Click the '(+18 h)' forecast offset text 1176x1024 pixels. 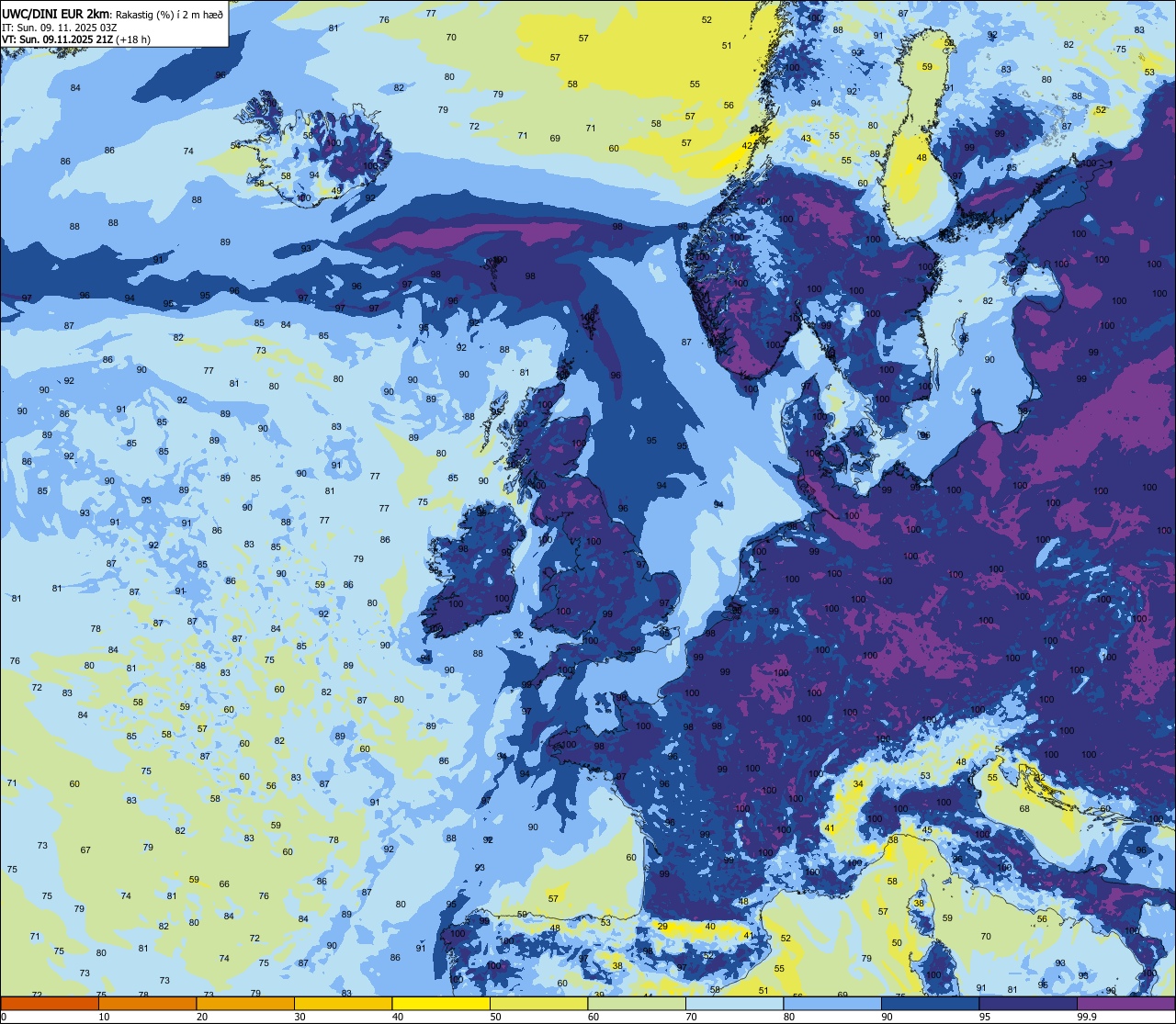pyautogui.click(x=132, y=39)
